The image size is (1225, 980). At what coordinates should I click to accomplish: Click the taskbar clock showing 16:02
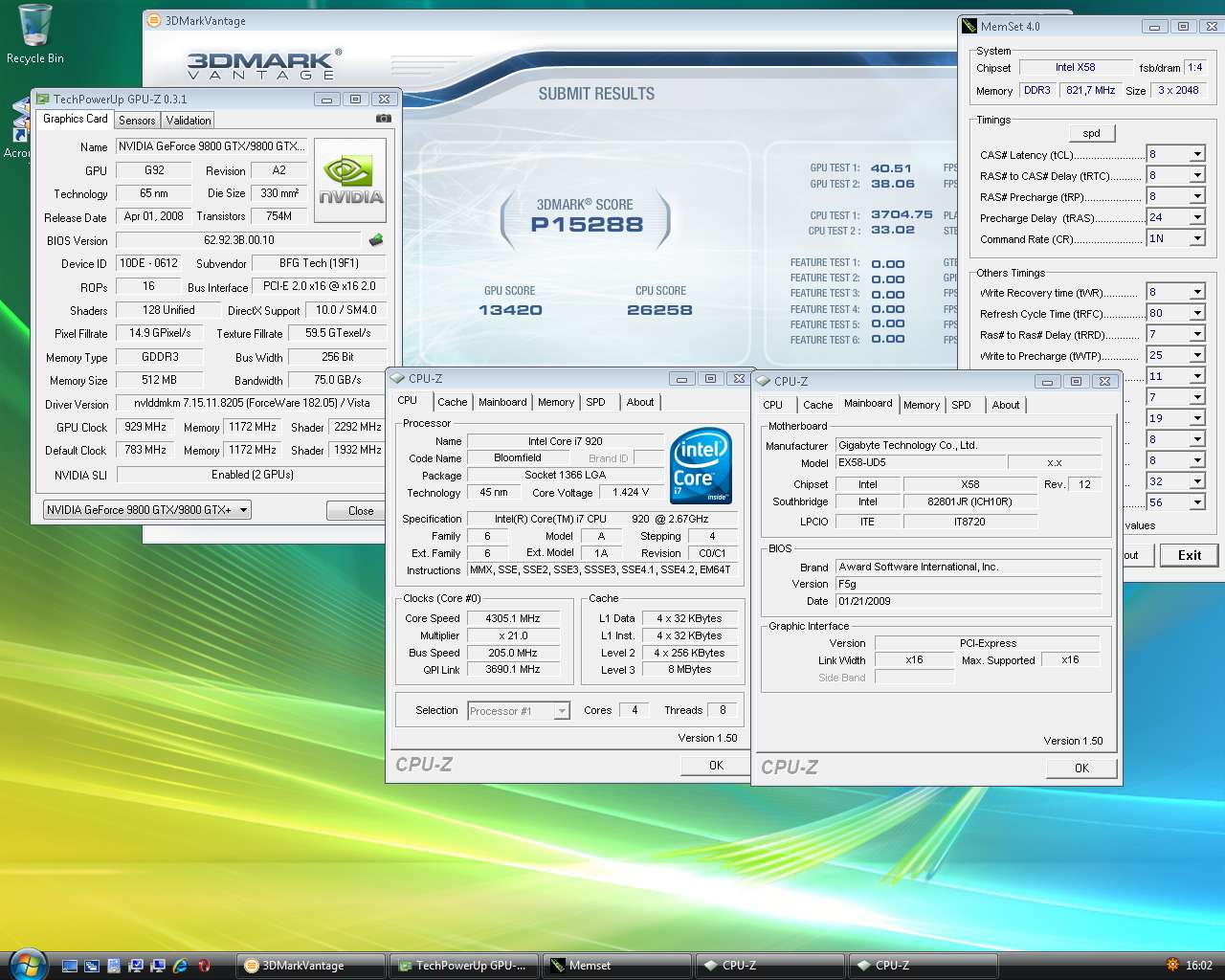[1198, 966]
